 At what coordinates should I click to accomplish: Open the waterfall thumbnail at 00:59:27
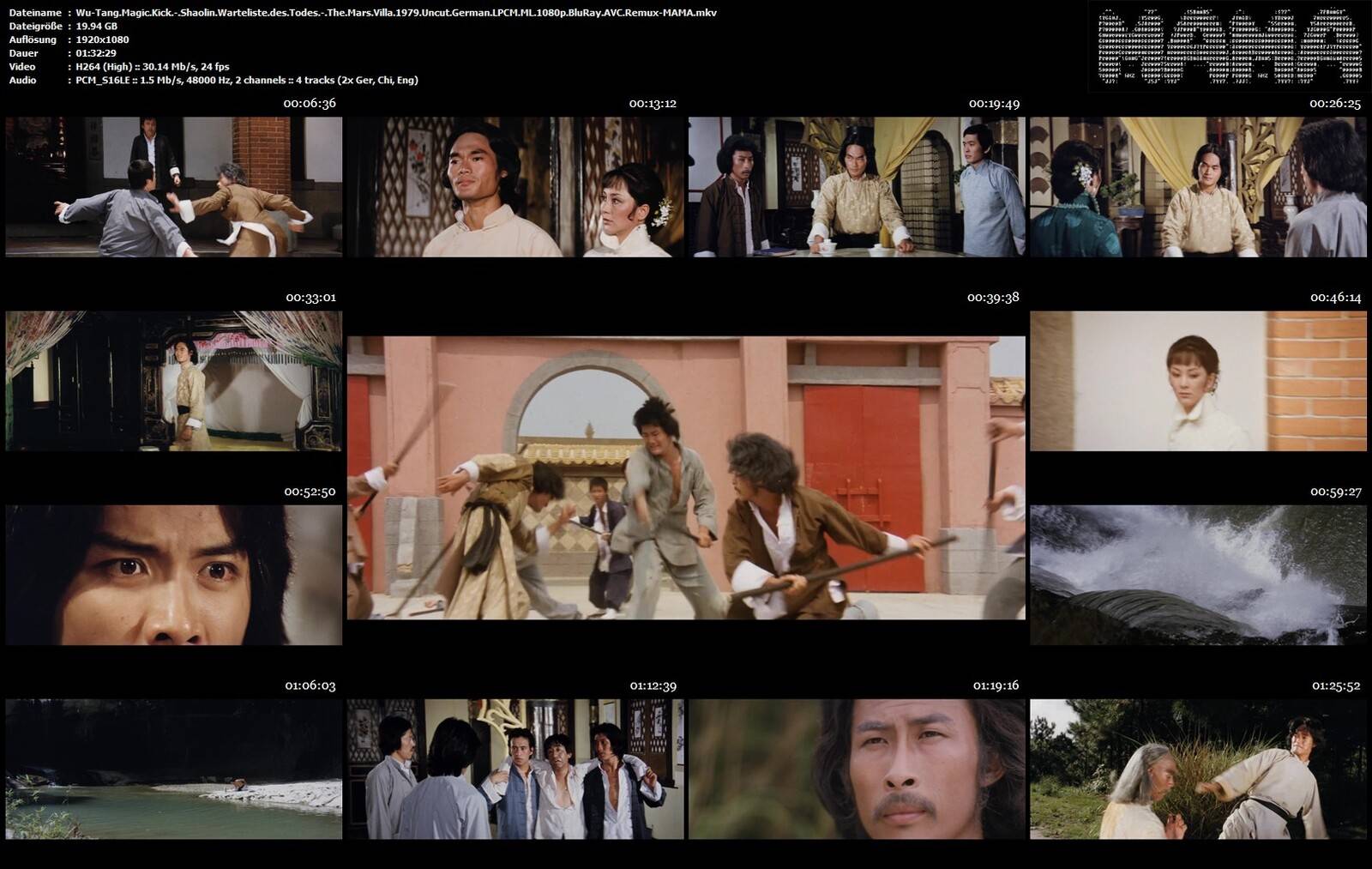(1198, 575)
